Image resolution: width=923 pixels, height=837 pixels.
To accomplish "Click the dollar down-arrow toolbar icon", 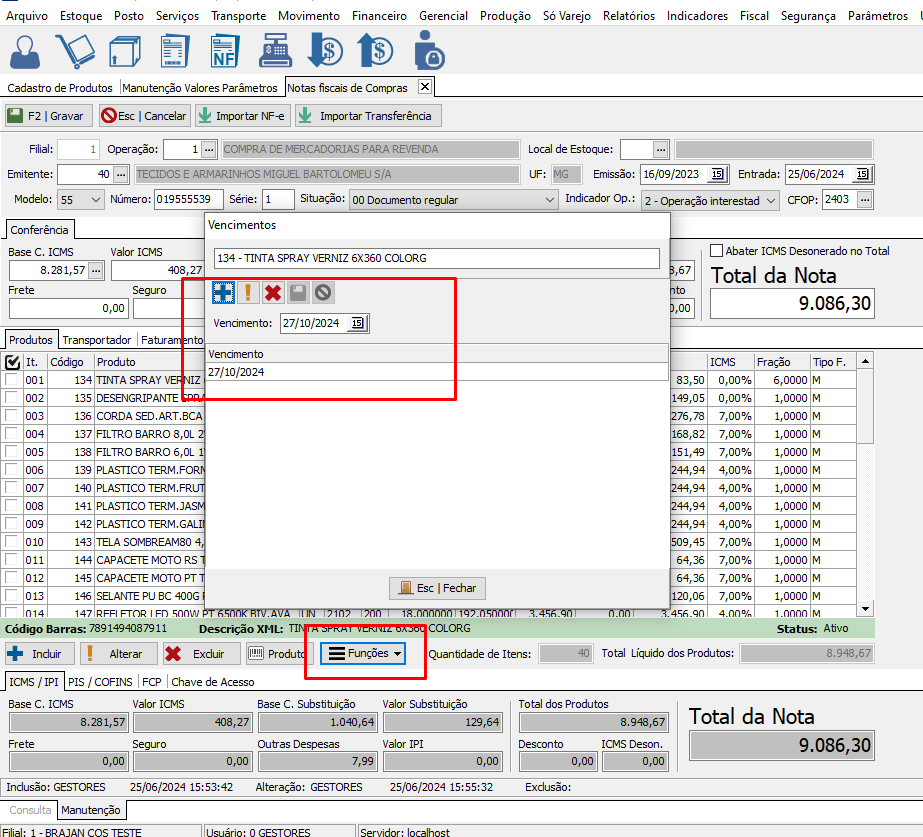I will 325,49.
